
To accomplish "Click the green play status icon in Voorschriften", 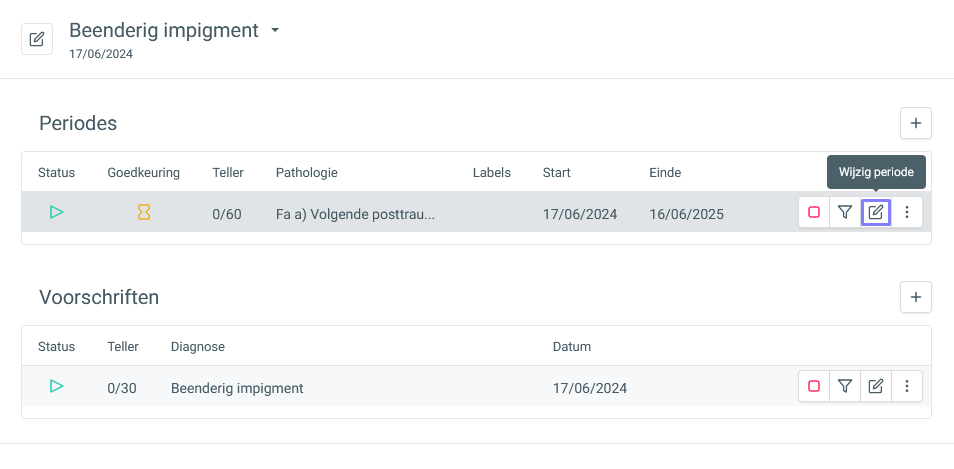I will pos(57,386).
